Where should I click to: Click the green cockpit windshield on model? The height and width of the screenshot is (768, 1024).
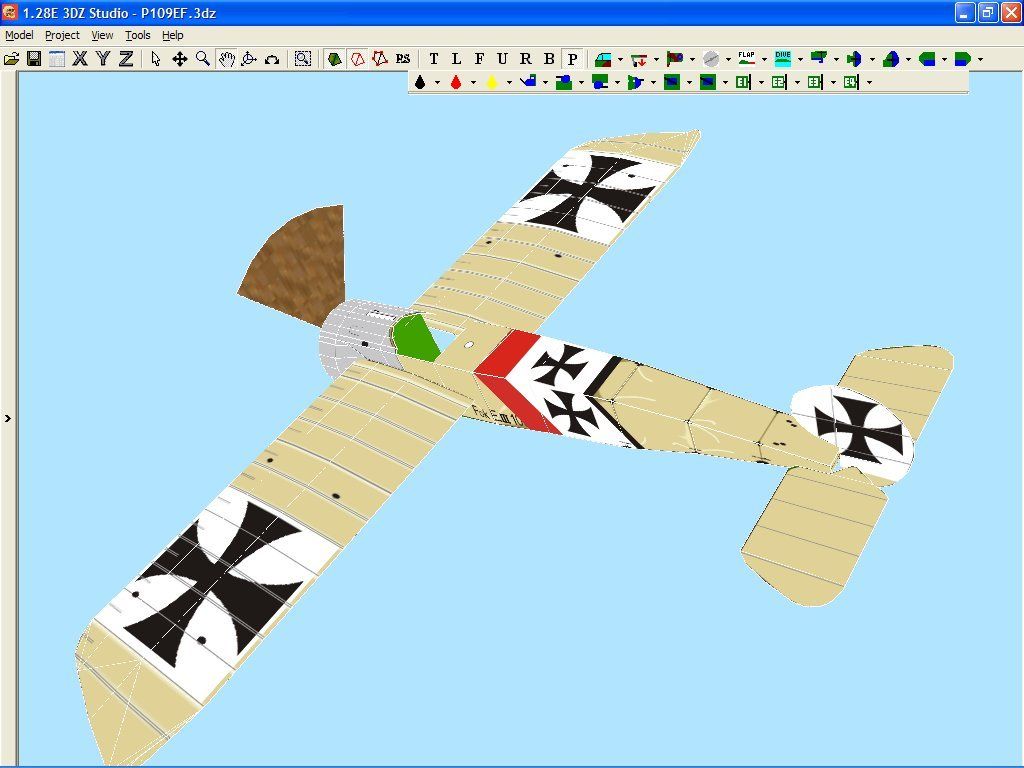(415, 338)
